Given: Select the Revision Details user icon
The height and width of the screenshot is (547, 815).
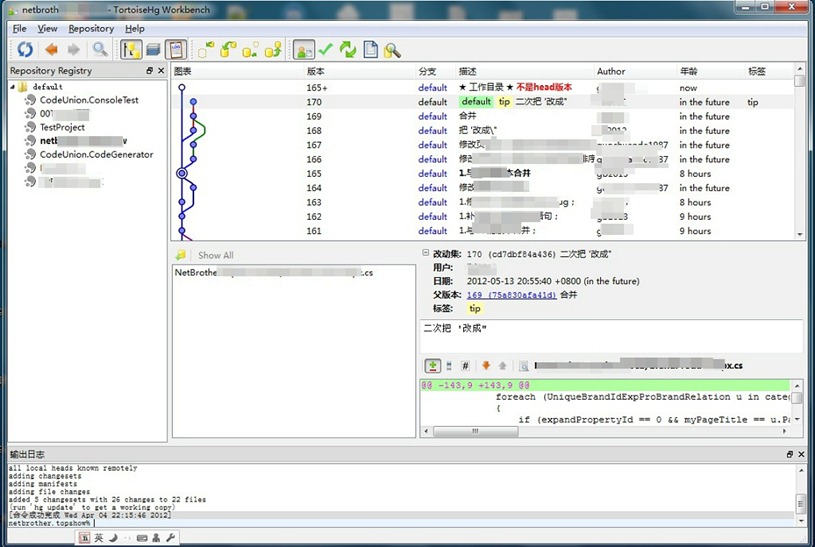Looking at the screenshot, I should (304, 49).
